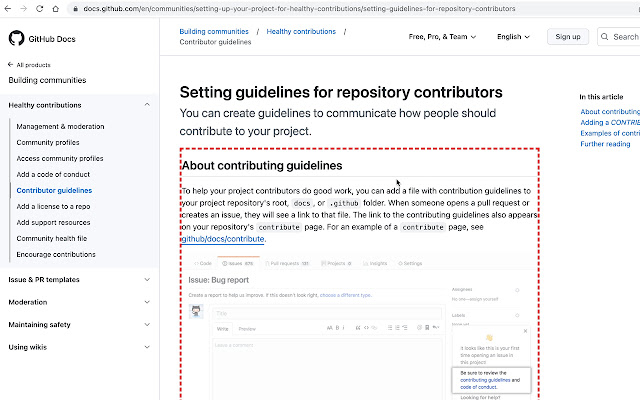Open Community profiles sidebar item
The image size is (640, 400).
[48, 142]
